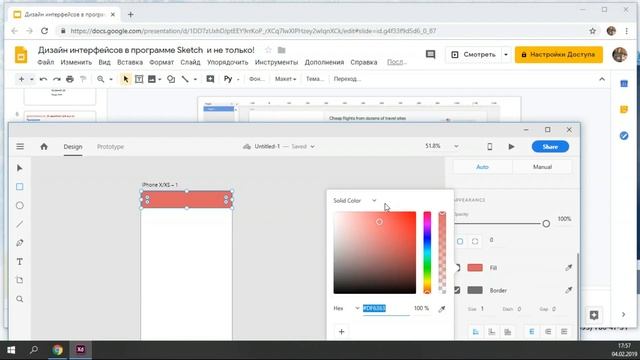This screenshot has height=360, width=640.
Task: Switch responsive resize to Manual
Action: 542,167
